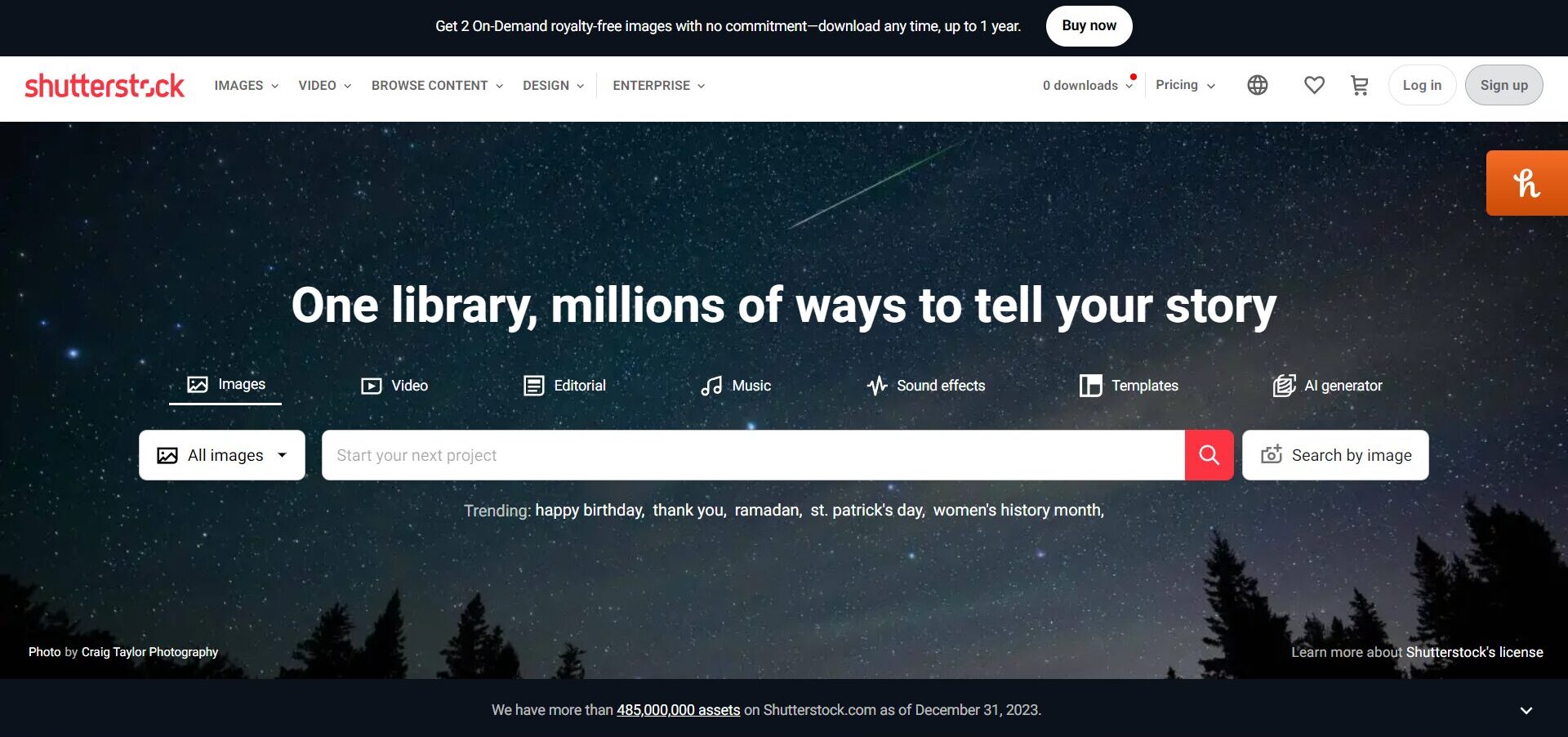Follow the 485,000,000 assets link
The width and height of the screenshot is (1568, 737).
(678, 710)
